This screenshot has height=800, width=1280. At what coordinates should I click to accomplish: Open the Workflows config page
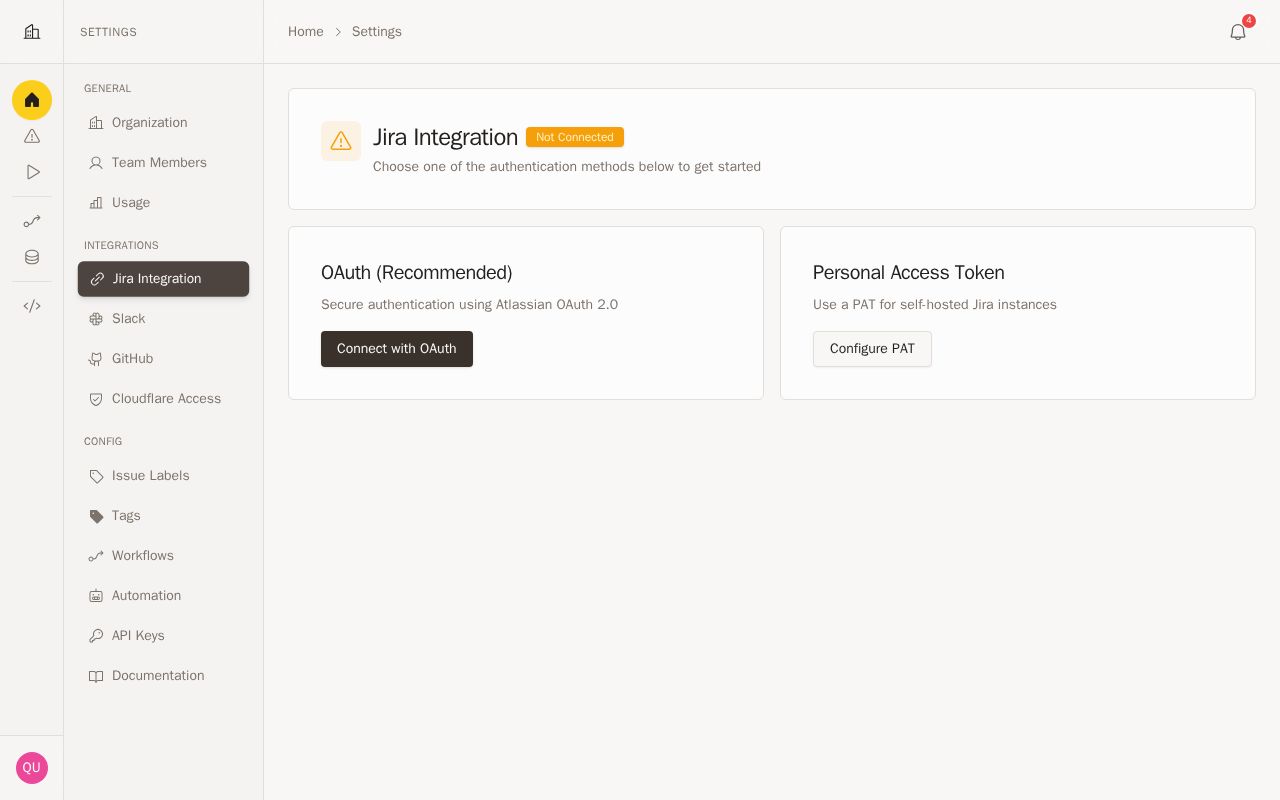(163, 556)
